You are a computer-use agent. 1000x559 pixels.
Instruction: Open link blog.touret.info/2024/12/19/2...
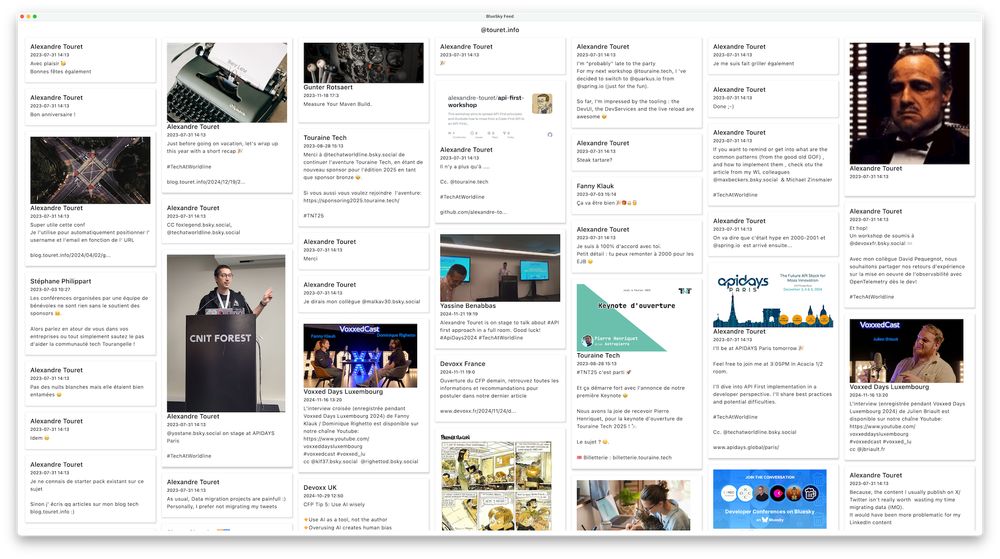(205, 182)
